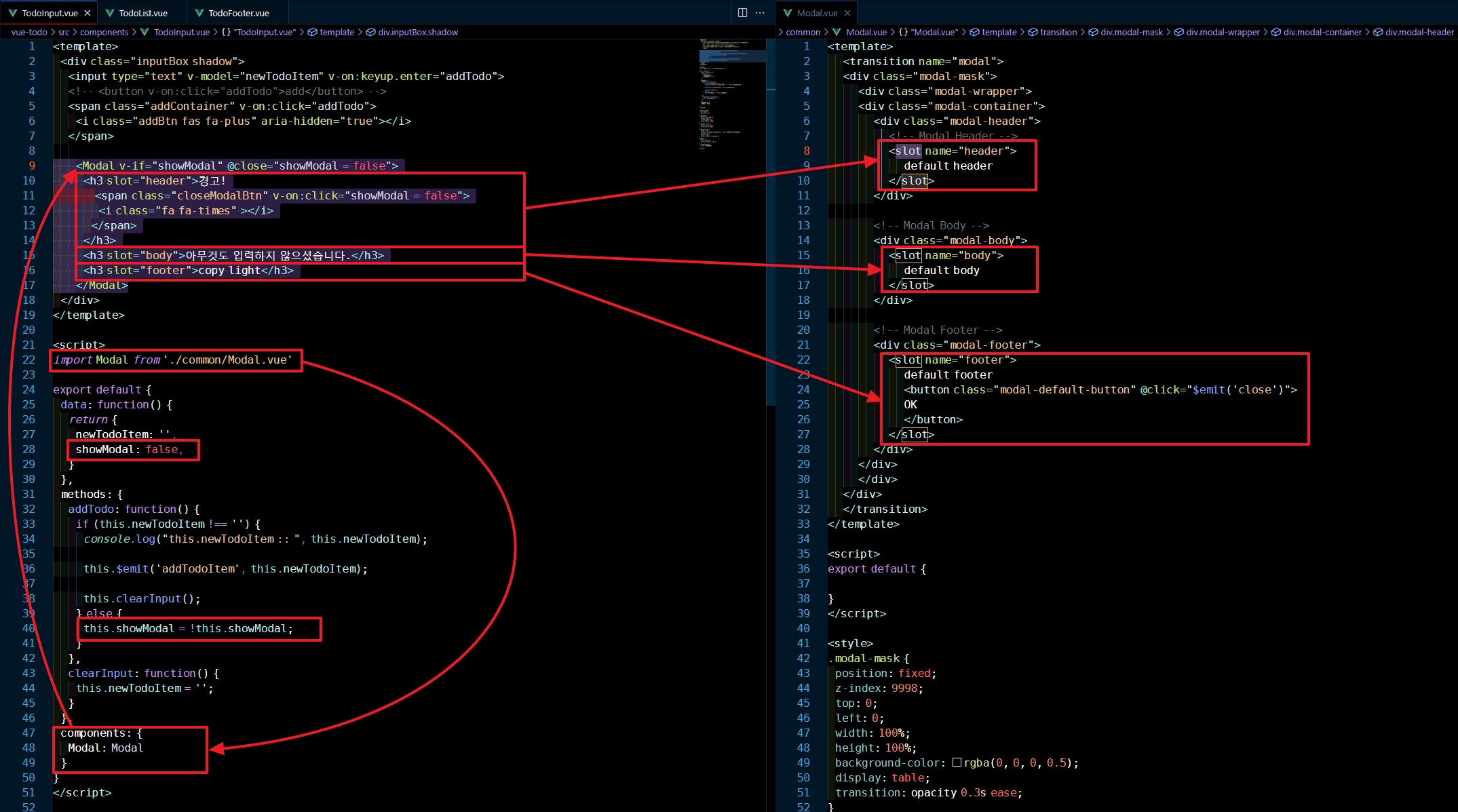Click div.modal-header breadcrumb item
The height and width of the screenshot is (812, 1458).
(1419, 32)
